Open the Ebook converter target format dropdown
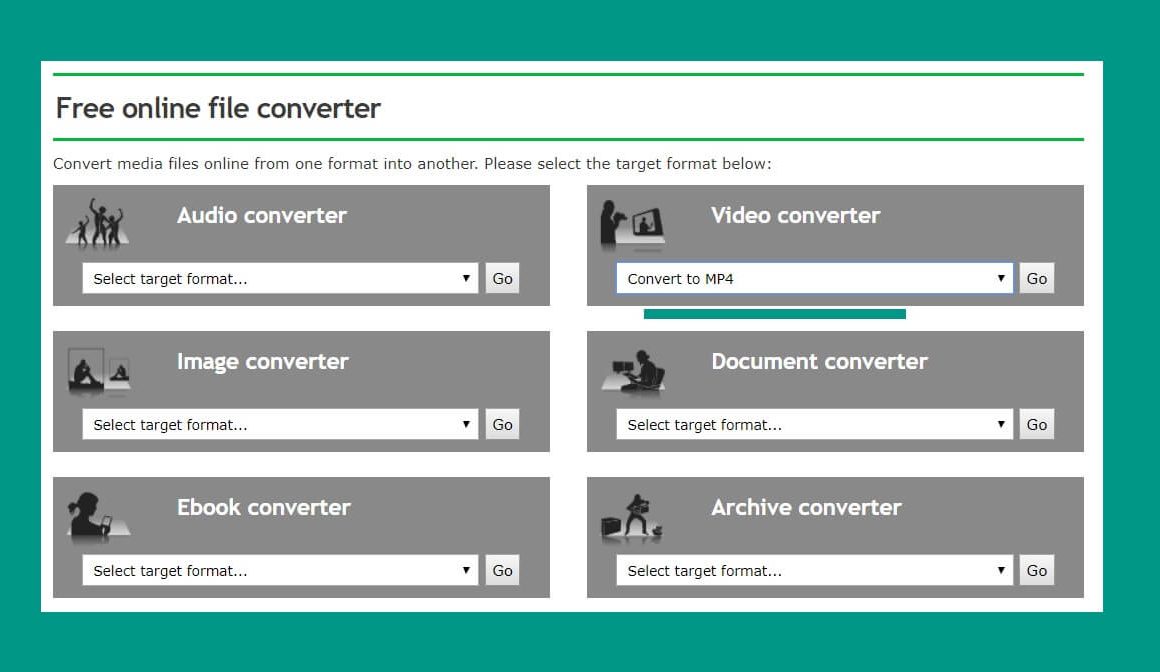The height and width of the screenshot is (672, 1160). tap(280, 570)
